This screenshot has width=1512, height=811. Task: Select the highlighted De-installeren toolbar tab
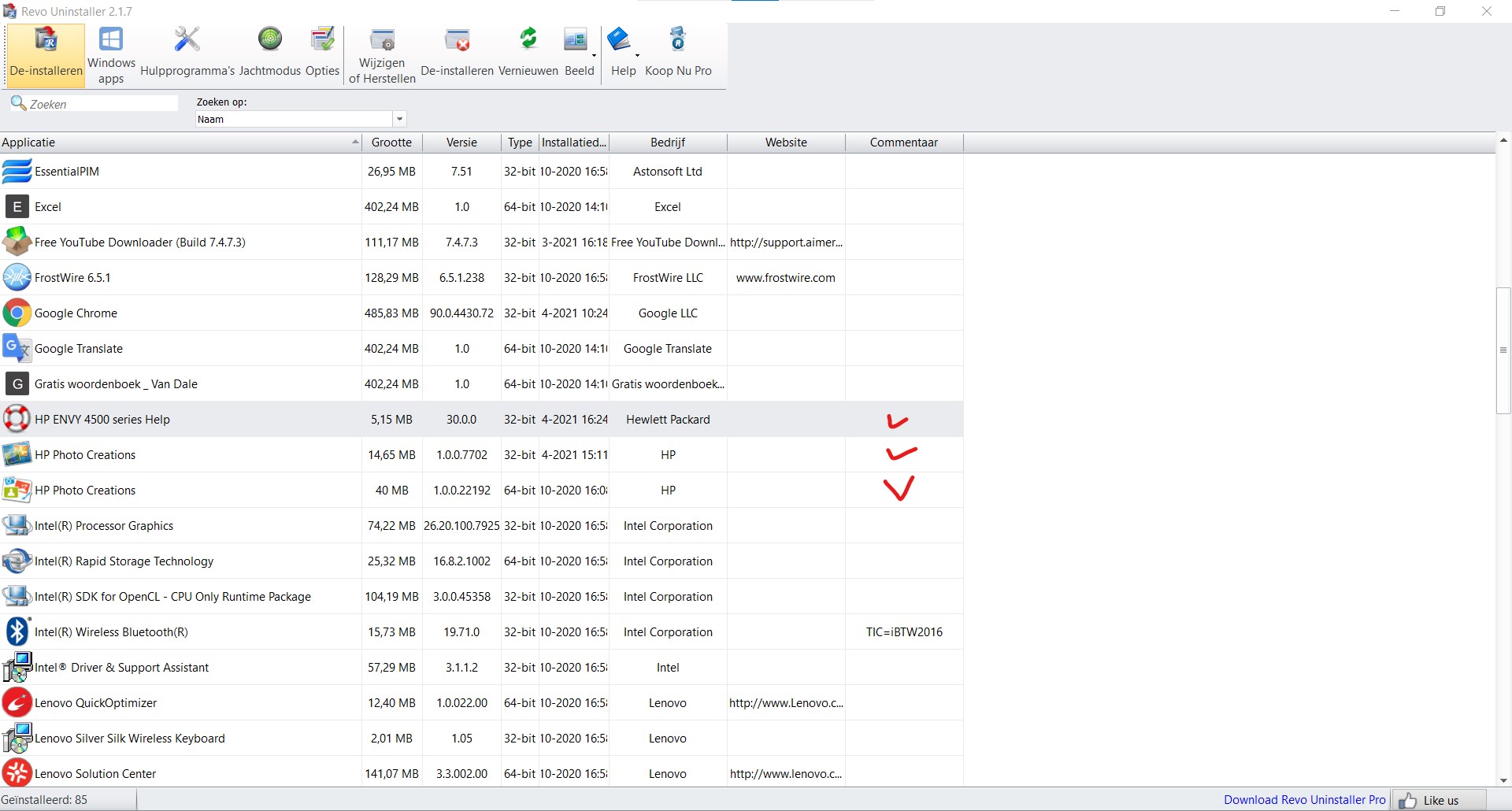[x=46, y=54]
